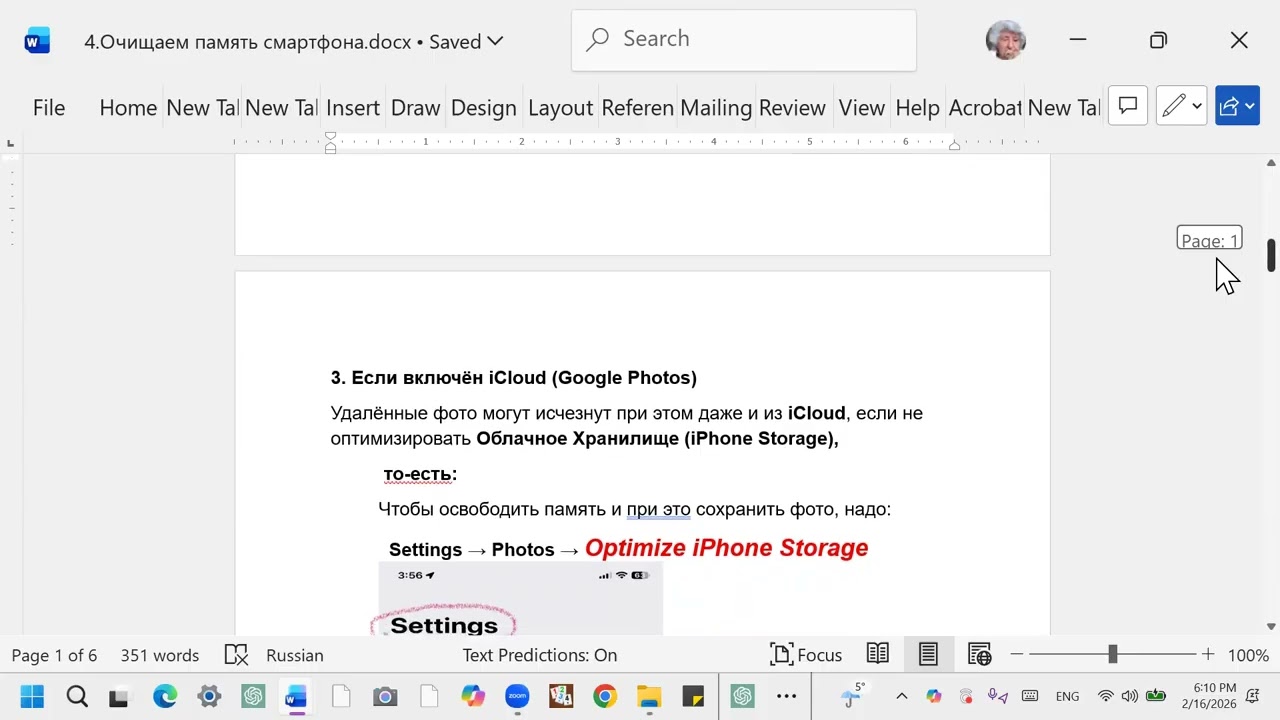Click the Search box in title bar
1280x720 pixels.
pyautogui.click(x=744, y=40)
